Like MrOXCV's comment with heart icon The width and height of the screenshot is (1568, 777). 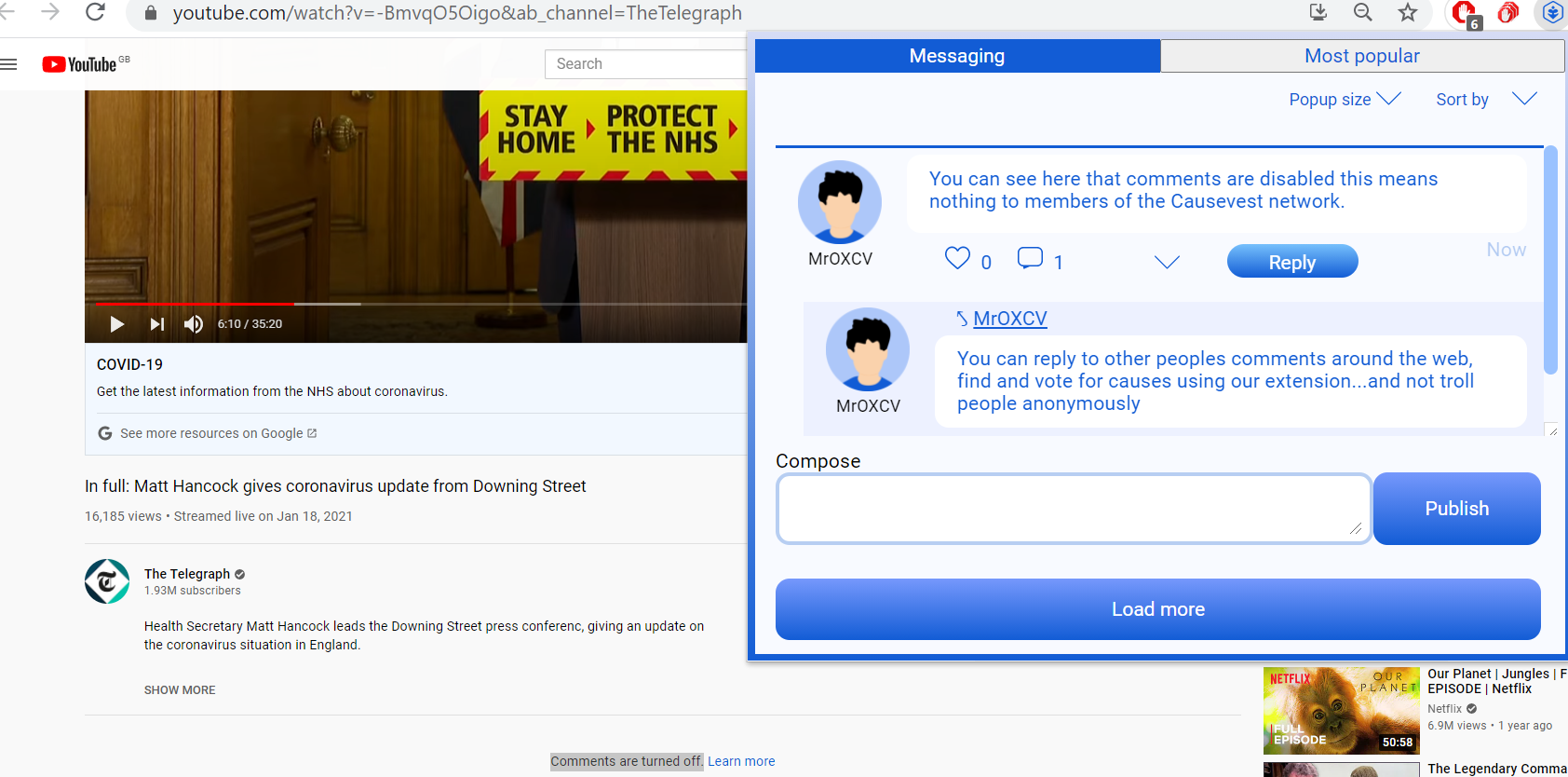pyautogui.click(x=957, y=258)
